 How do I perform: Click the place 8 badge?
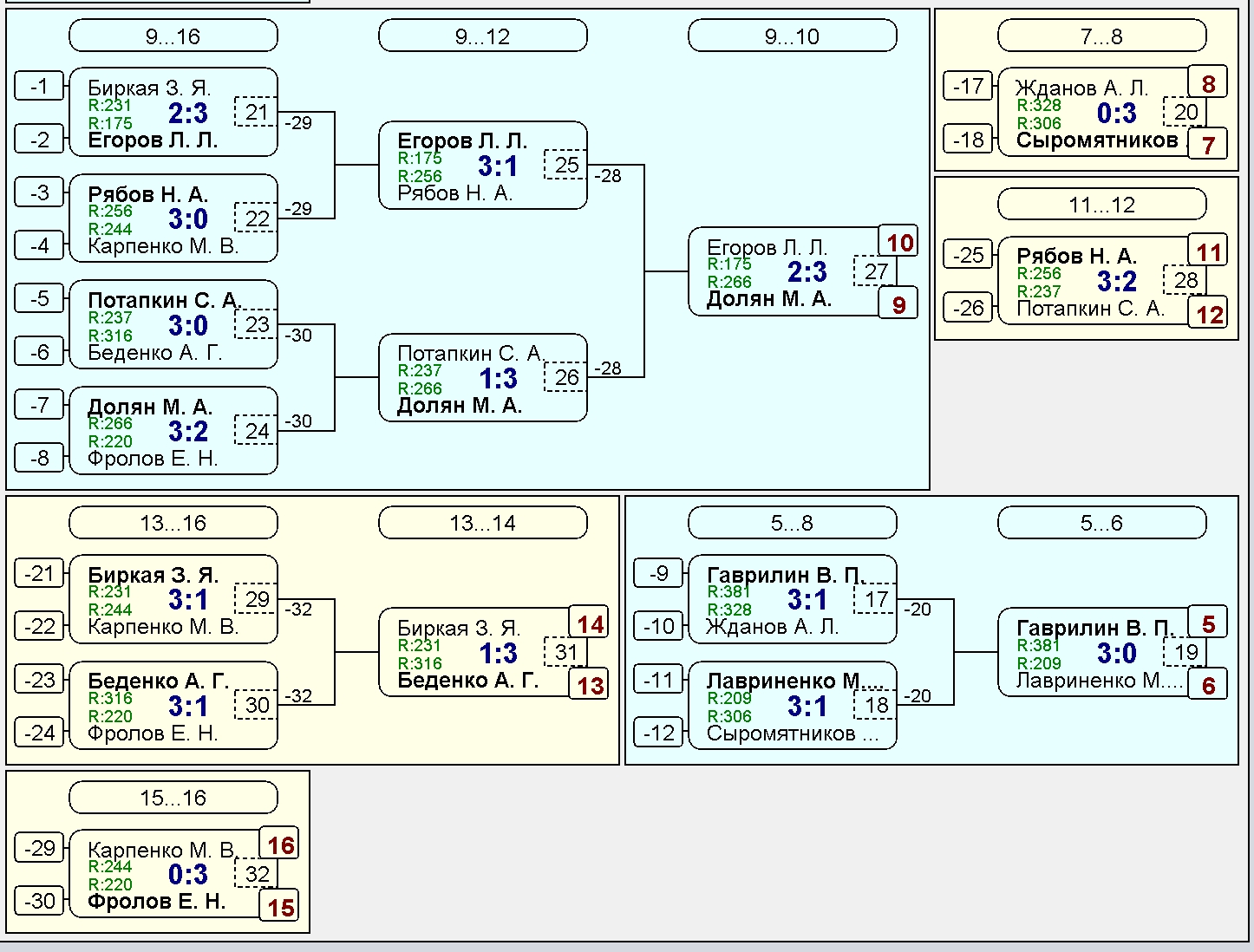pos(1208,83)
